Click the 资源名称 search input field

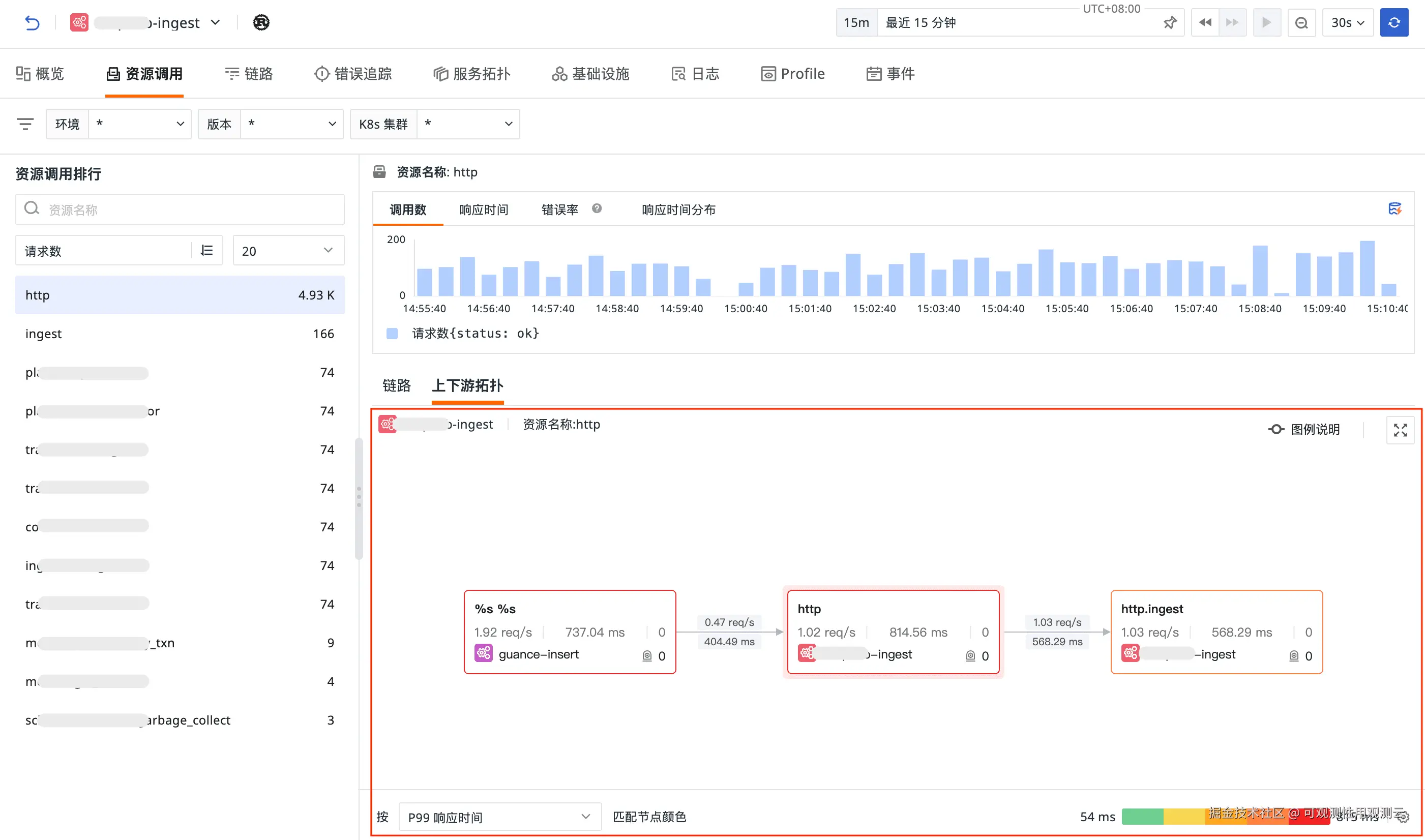(x=180, y=209)
